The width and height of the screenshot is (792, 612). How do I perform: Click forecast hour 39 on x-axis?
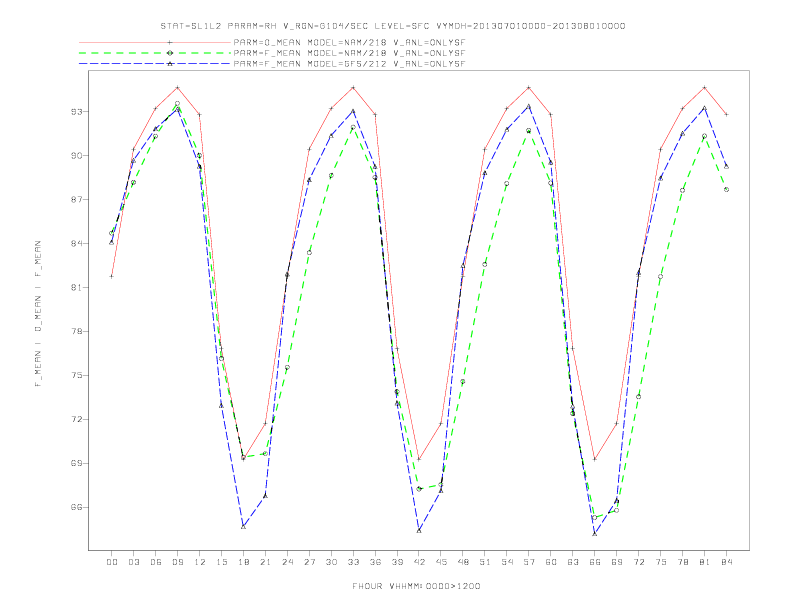pos(397,562)
